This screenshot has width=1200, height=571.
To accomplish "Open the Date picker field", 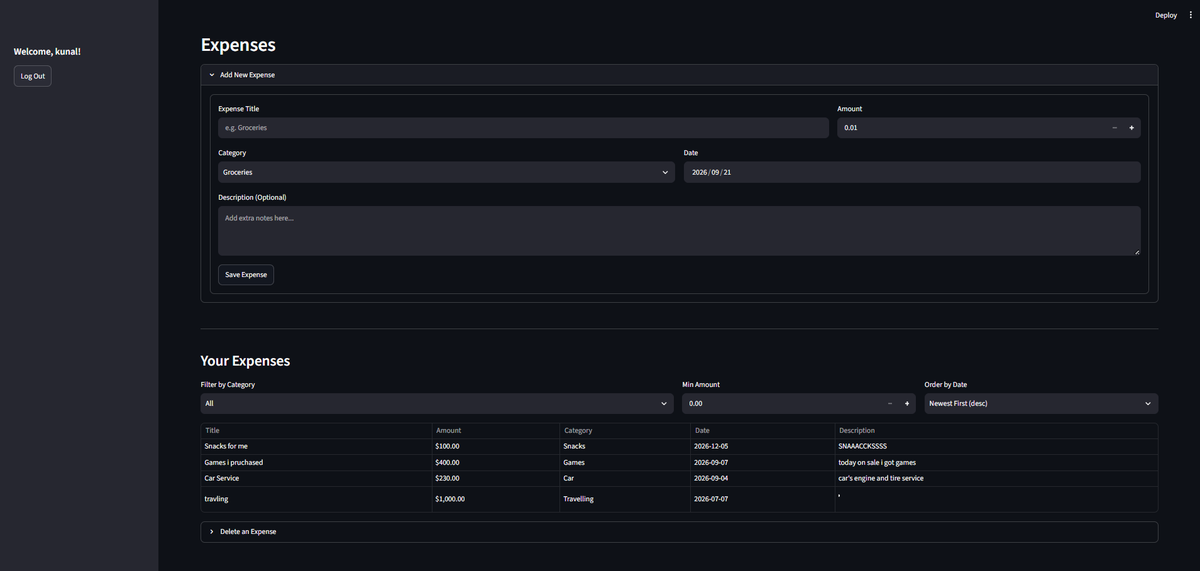I will coord(912,172).
